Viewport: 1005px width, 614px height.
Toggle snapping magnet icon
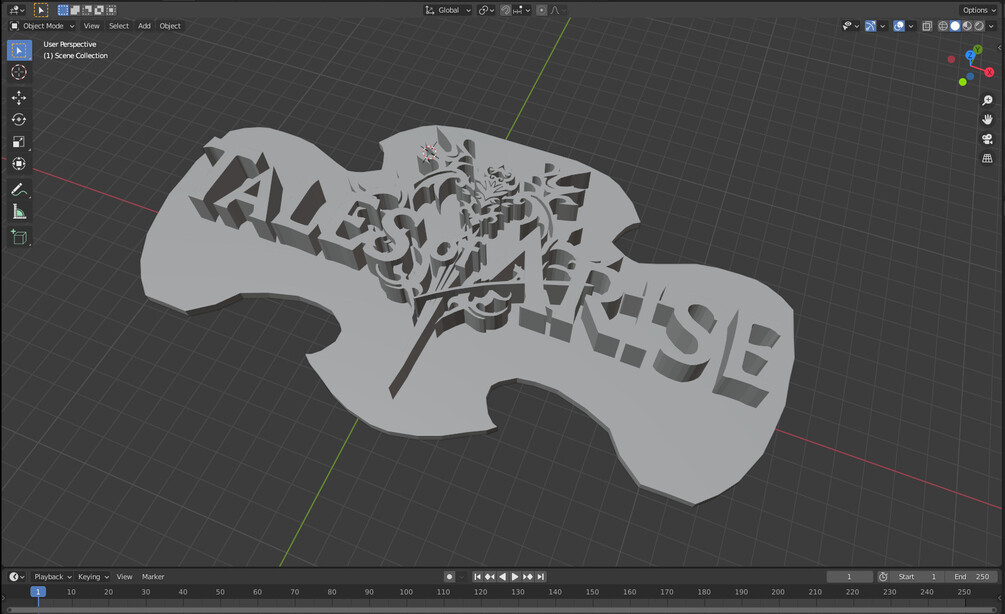506,10
